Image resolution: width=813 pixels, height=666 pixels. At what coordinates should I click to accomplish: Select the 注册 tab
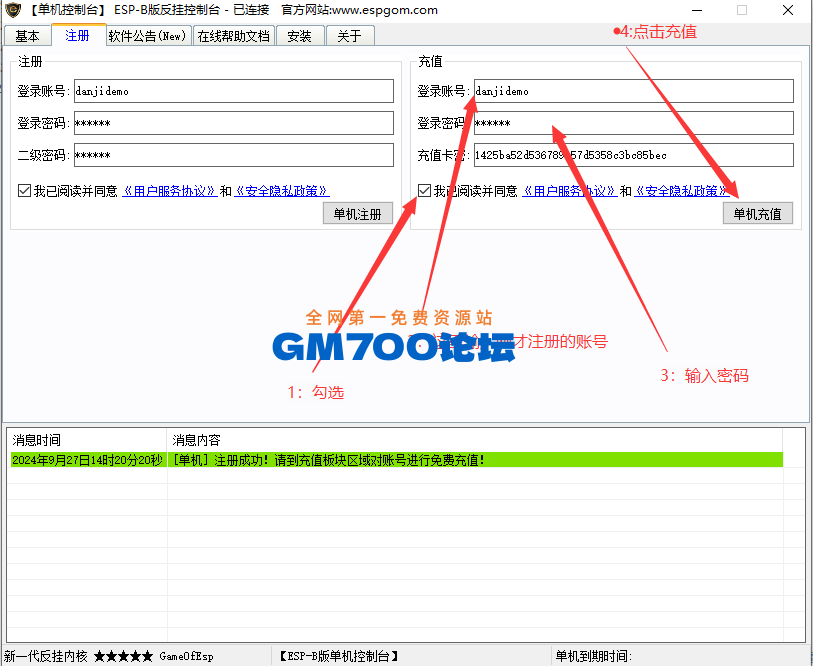77,36
